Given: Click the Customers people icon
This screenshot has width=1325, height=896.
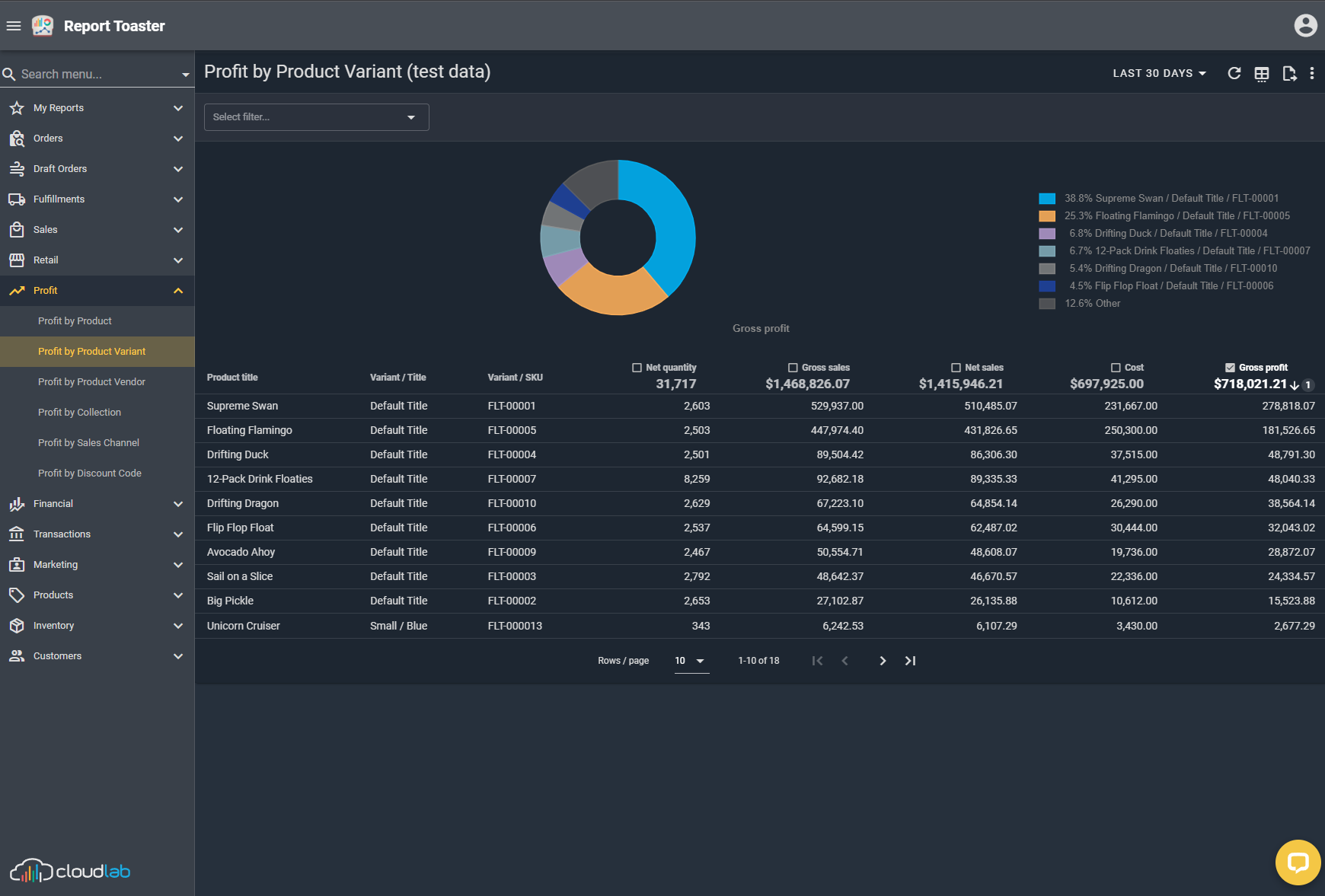Looking at the screenshot, I should (17, 656).
